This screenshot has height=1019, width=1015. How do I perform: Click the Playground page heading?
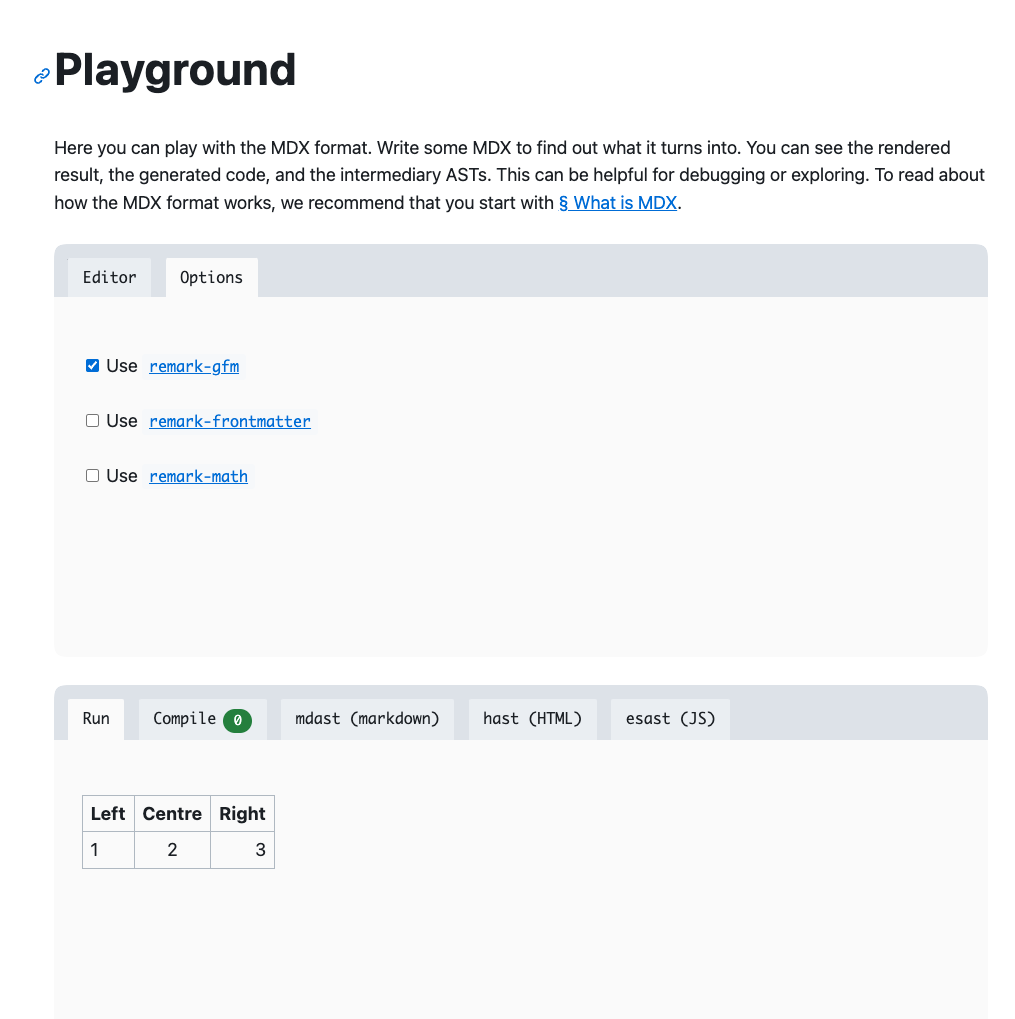tap(175, 70)
